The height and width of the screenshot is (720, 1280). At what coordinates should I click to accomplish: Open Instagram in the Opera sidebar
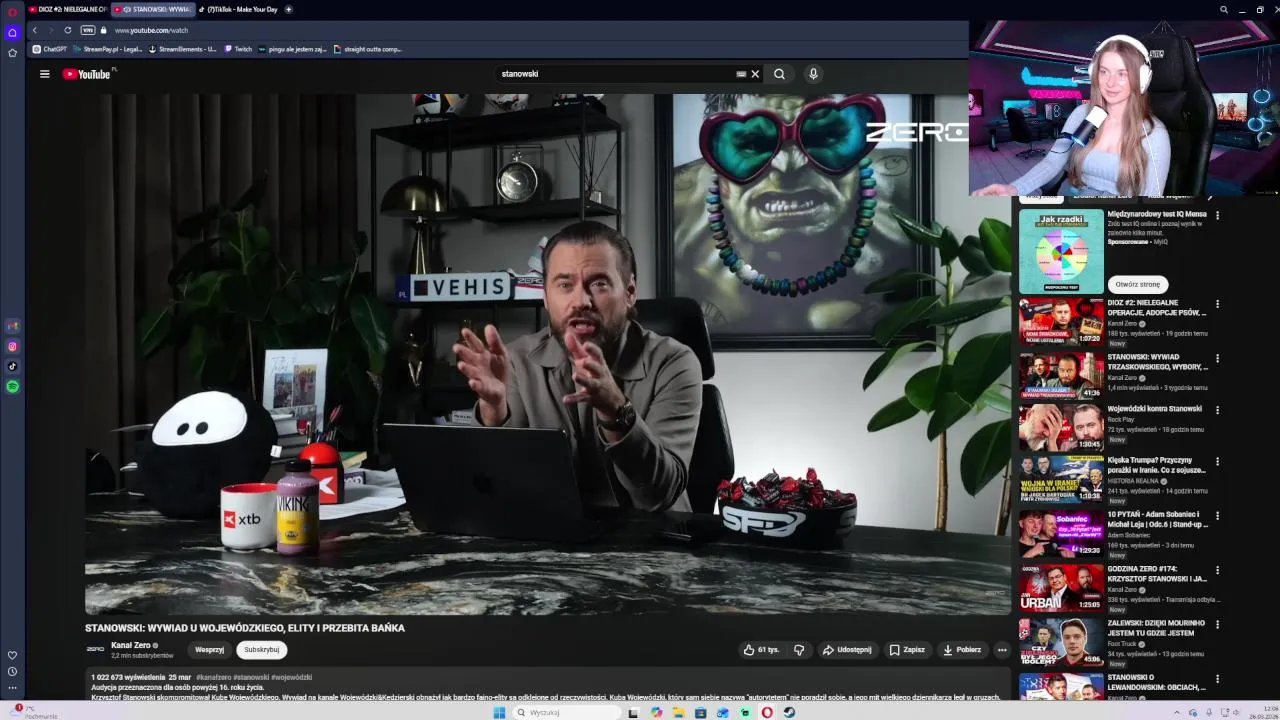point(12,347)
